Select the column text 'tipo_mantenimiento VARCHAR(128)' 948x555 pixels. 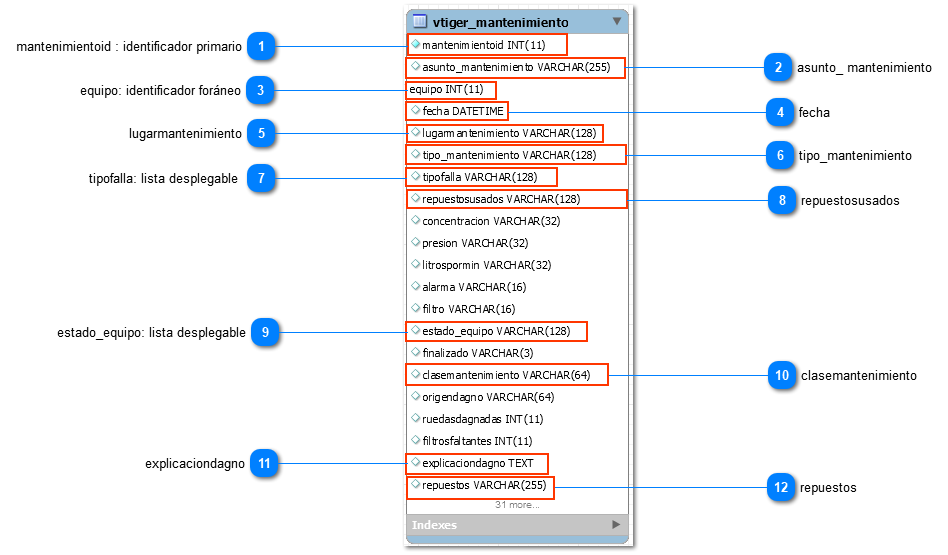(x=509, y=155)
